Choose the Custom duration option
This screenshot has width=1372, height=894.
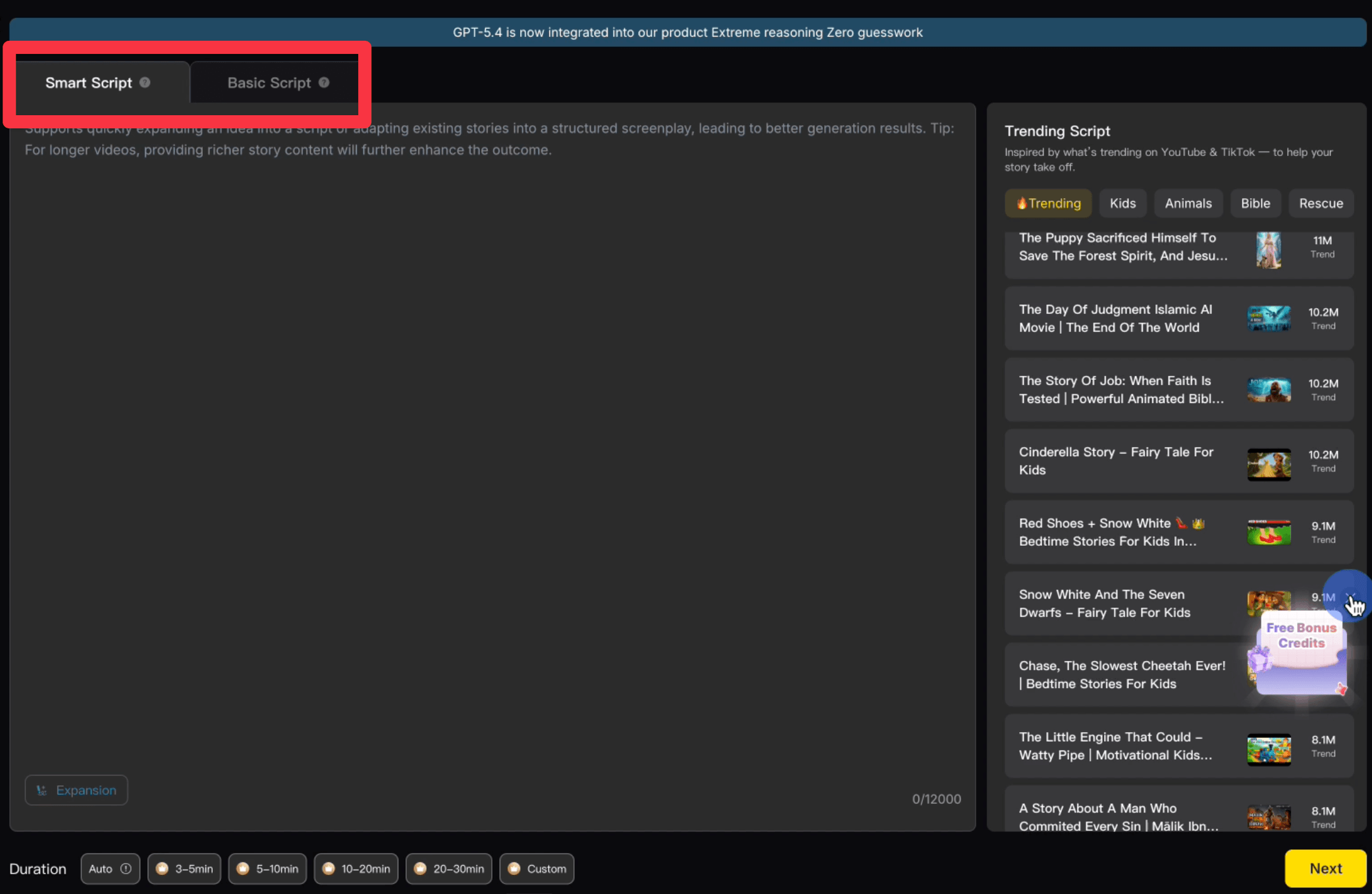tap(537, 868)
